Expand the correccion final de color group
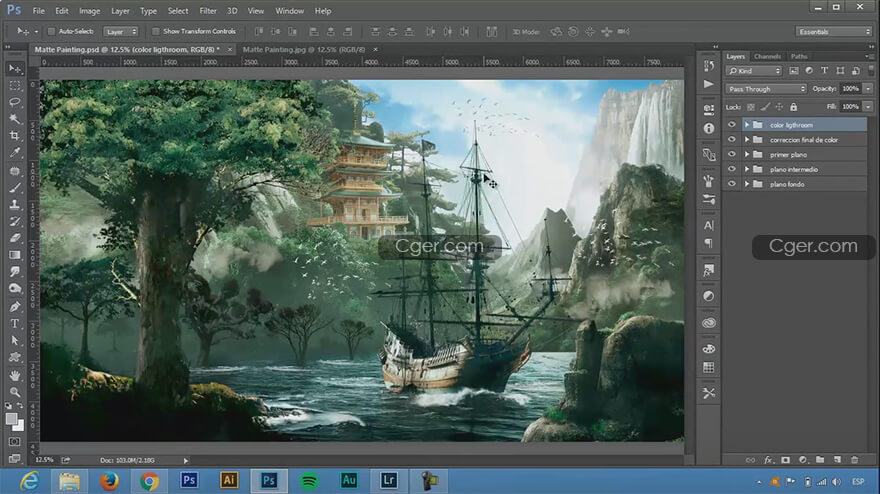Viewport: 880px width, 494px height. pos(747,139)
